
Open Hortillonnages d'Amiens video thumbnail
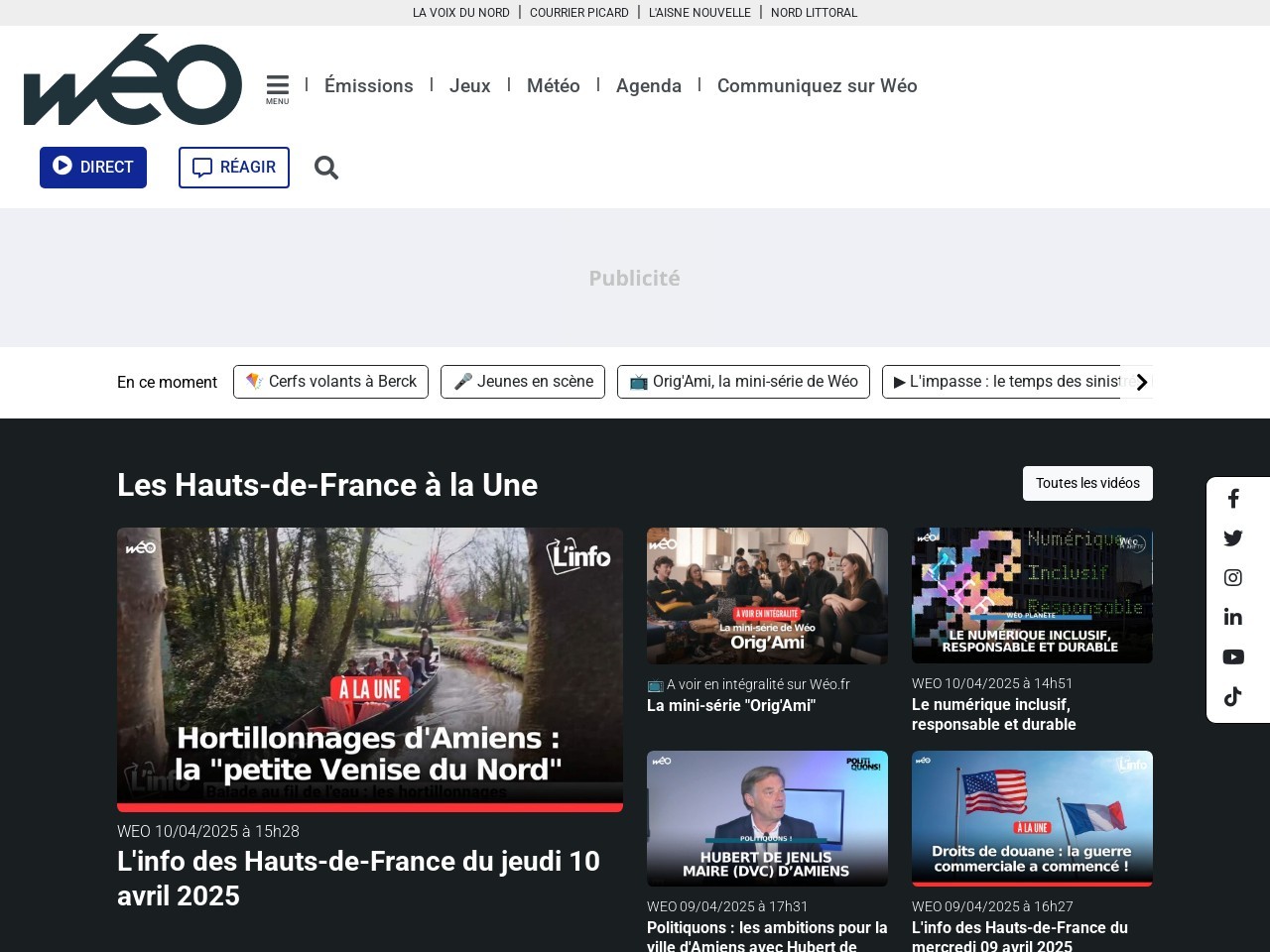pos(370,669)
